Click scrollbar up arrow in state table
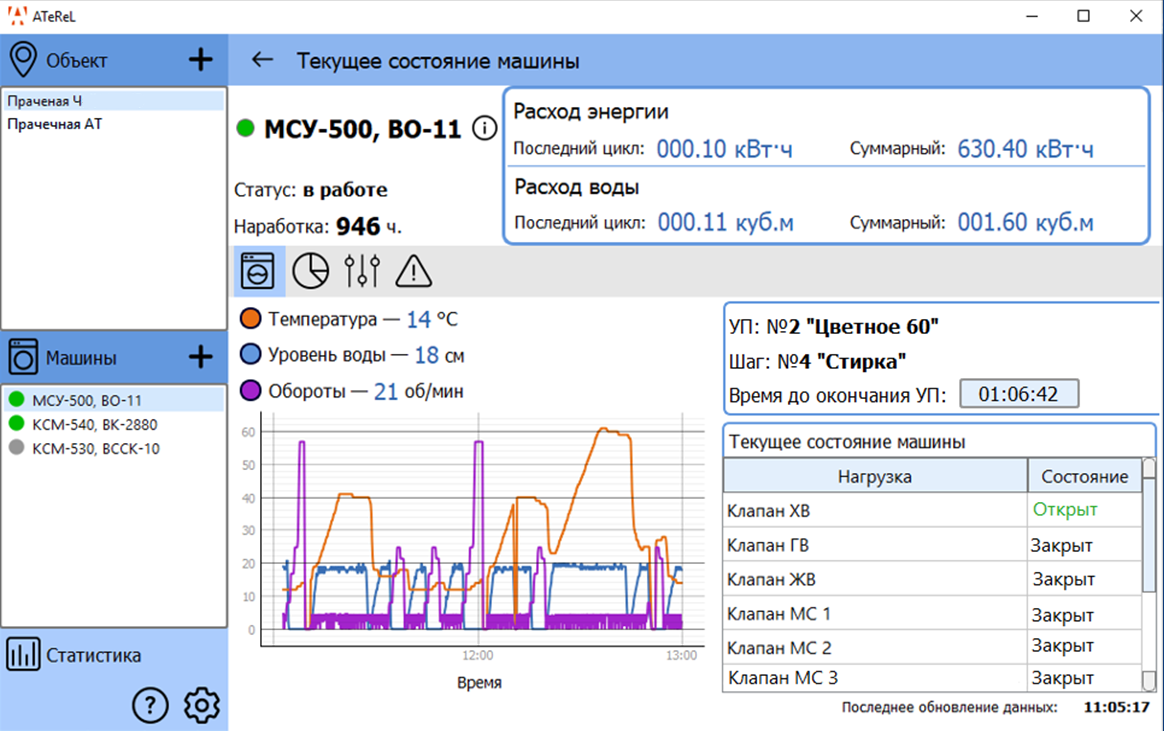 [x=1149, y=468]
